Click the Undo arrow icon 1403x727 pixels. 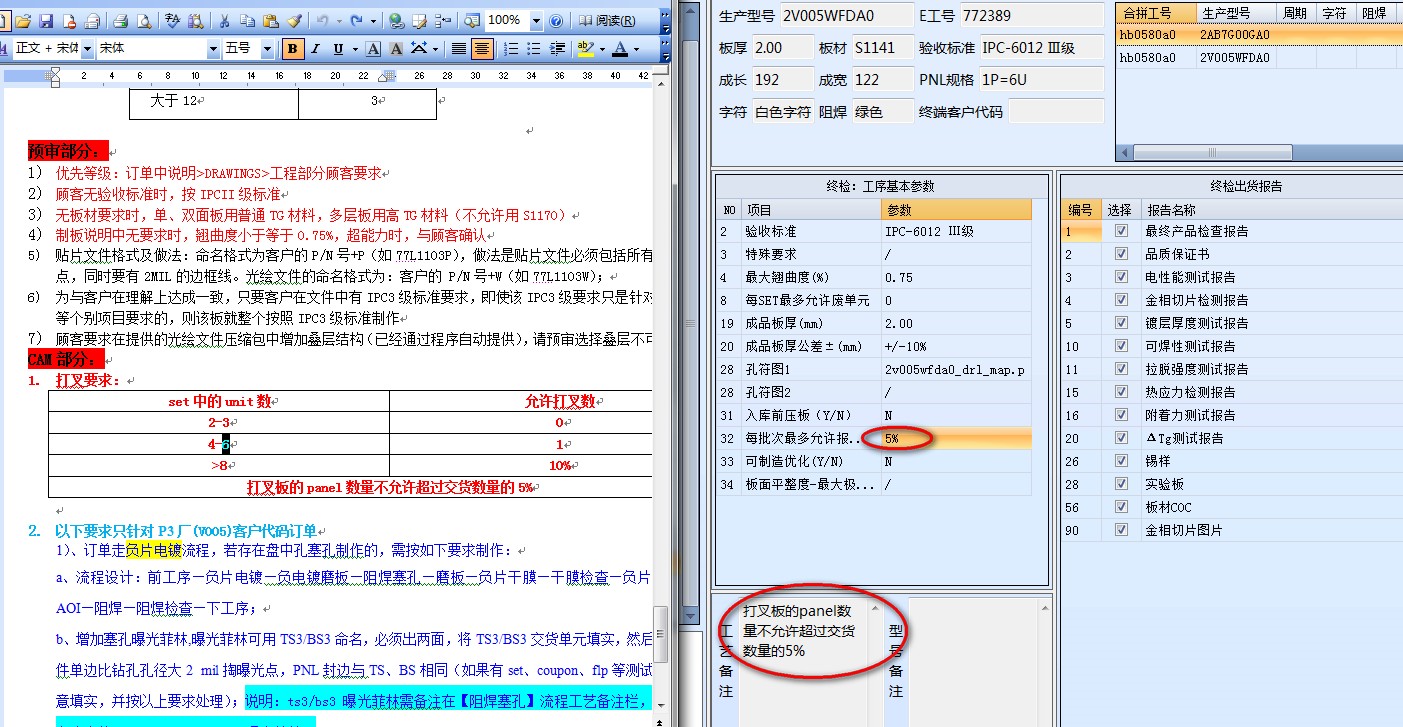click(322, 20)
